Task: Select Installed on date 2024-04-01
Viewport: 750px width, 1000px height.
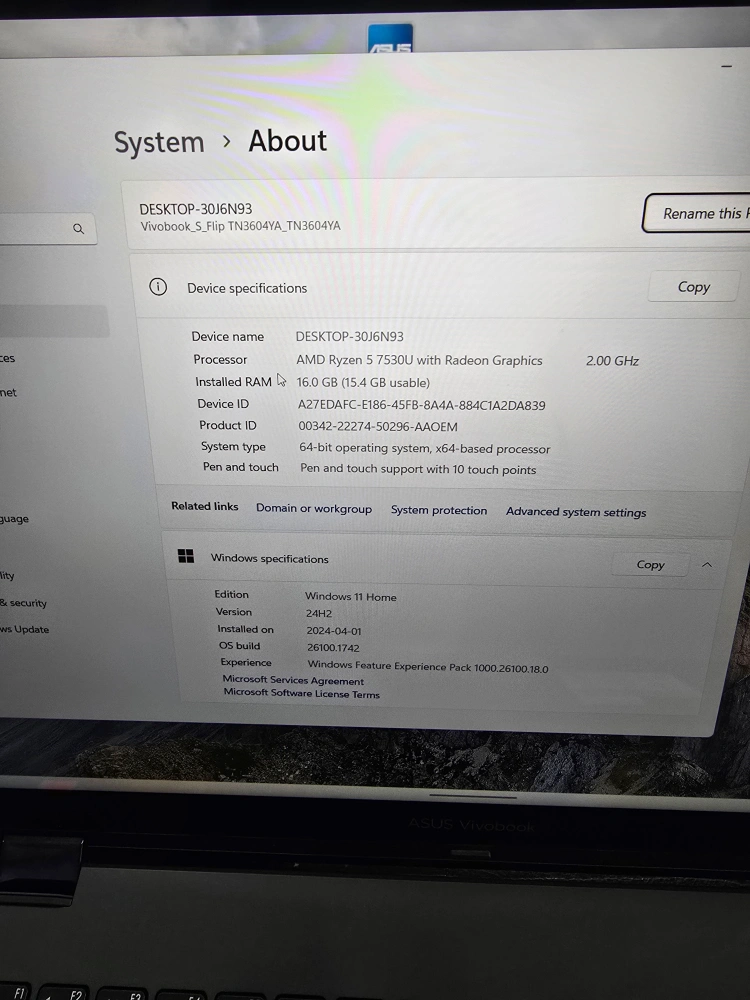Action: point(334,631)
